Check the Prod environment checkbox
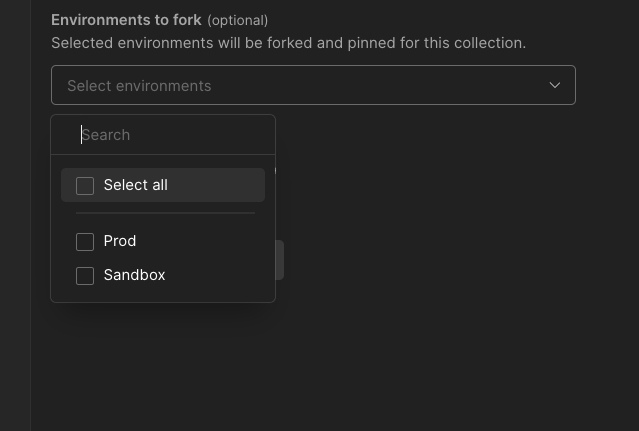Screen dimensions: 639x431 [x=85, y=241]
